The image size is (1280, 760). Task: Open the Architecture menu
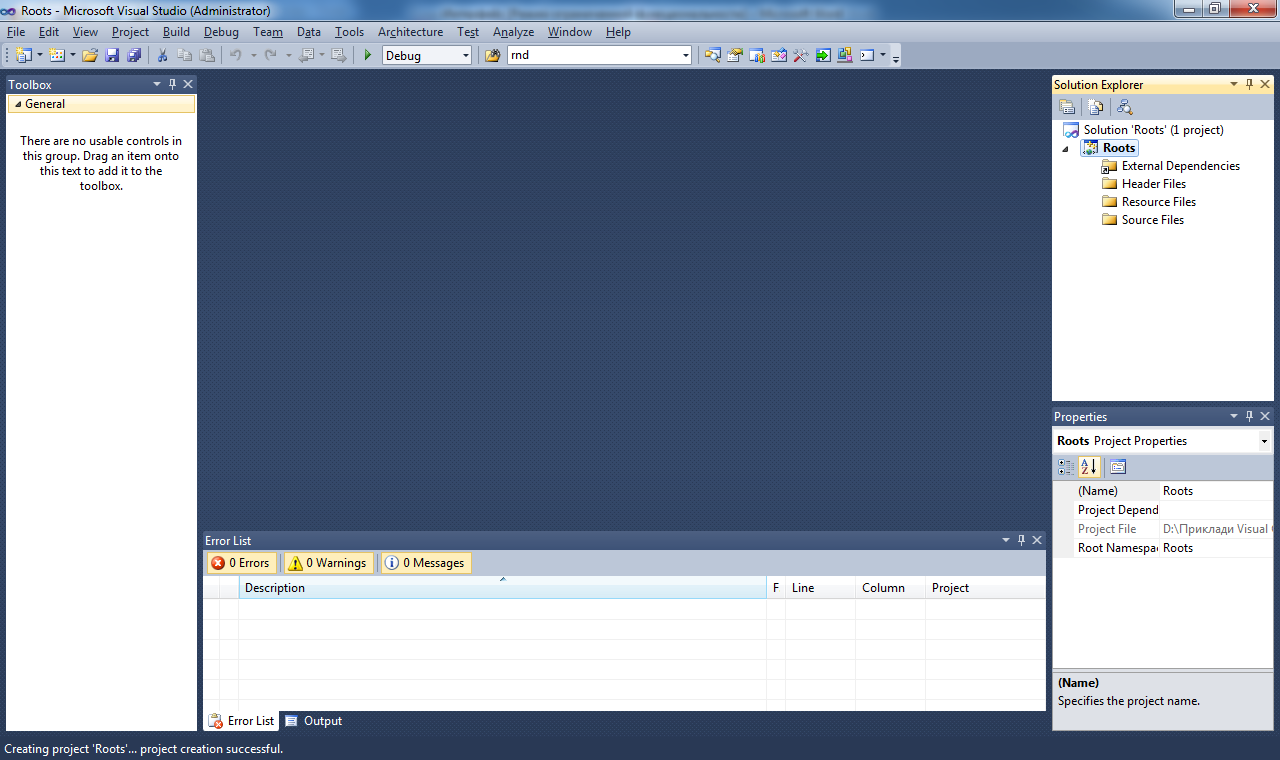[x=410, y=32]
